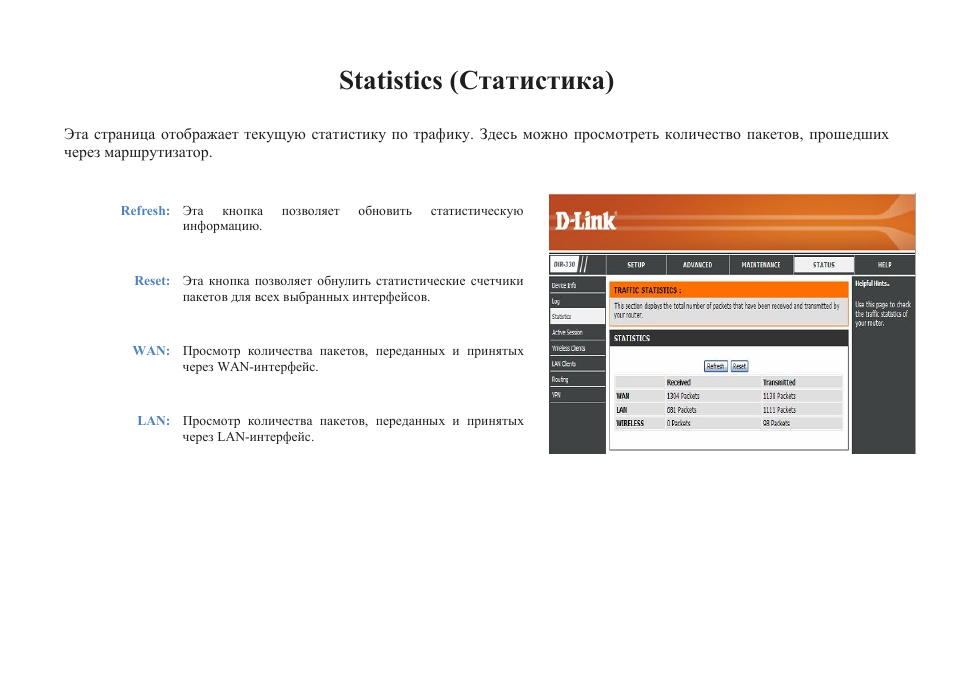Switch to the ADVANCED tab

(697, 265)
